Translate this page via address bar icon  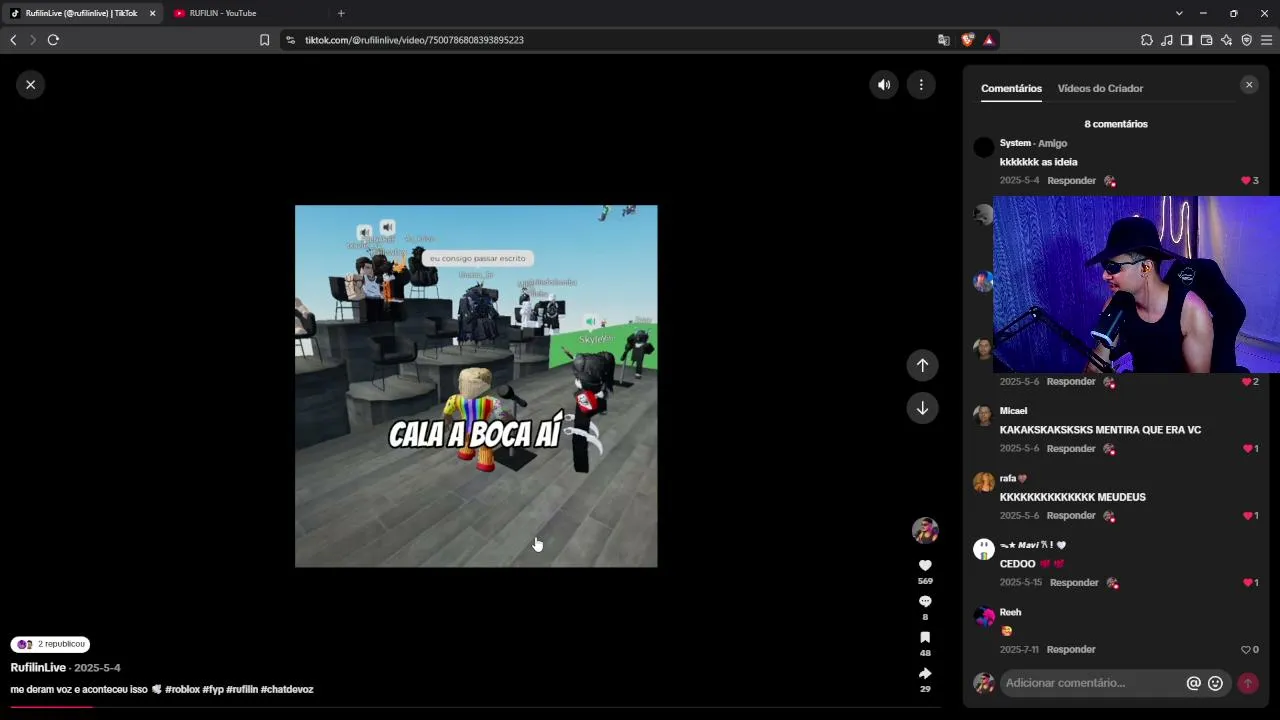click(x=944, y=40)
